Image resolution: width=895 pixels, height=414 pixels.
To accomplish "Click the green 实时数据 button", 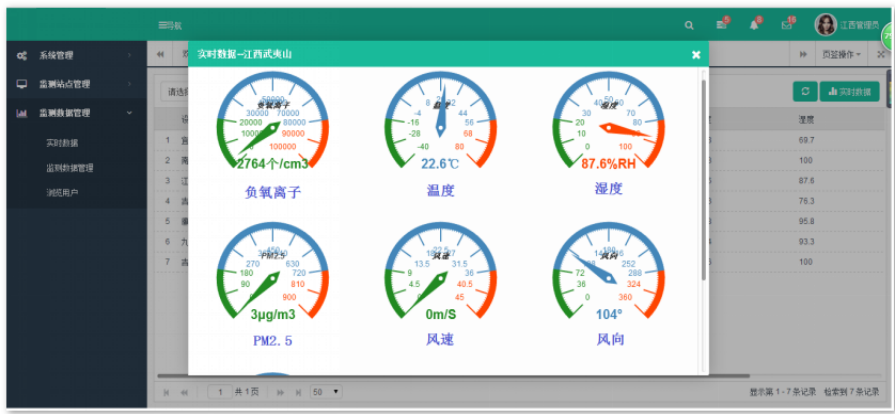I will coord(849,91).
